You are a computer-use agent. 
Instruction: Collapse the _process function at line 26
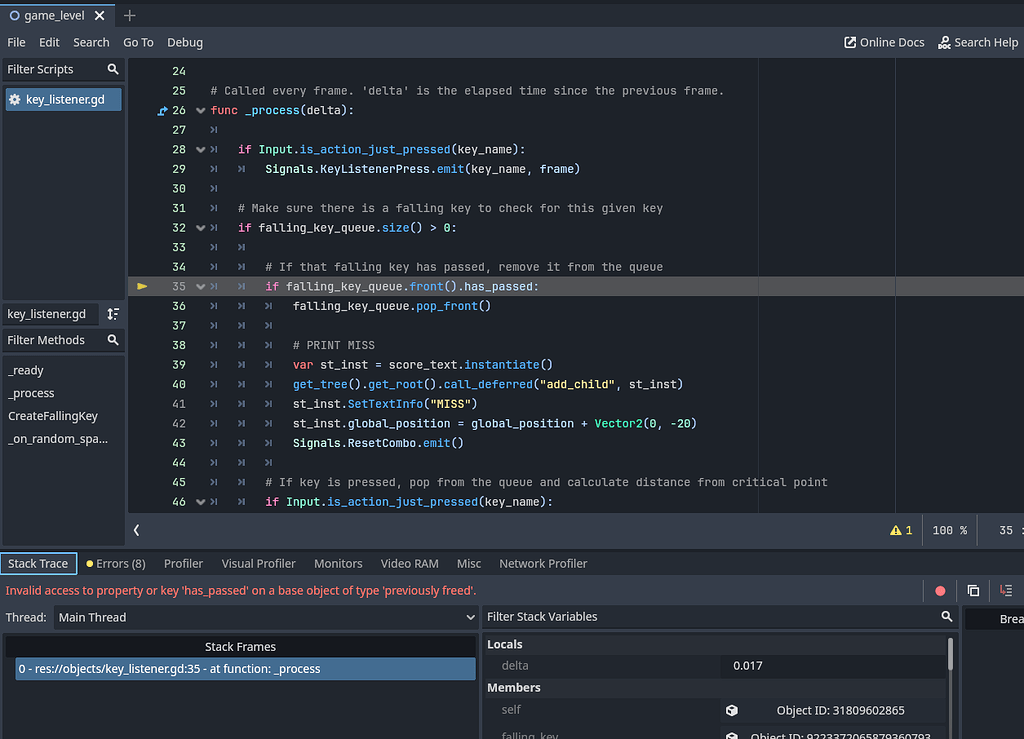200,111
